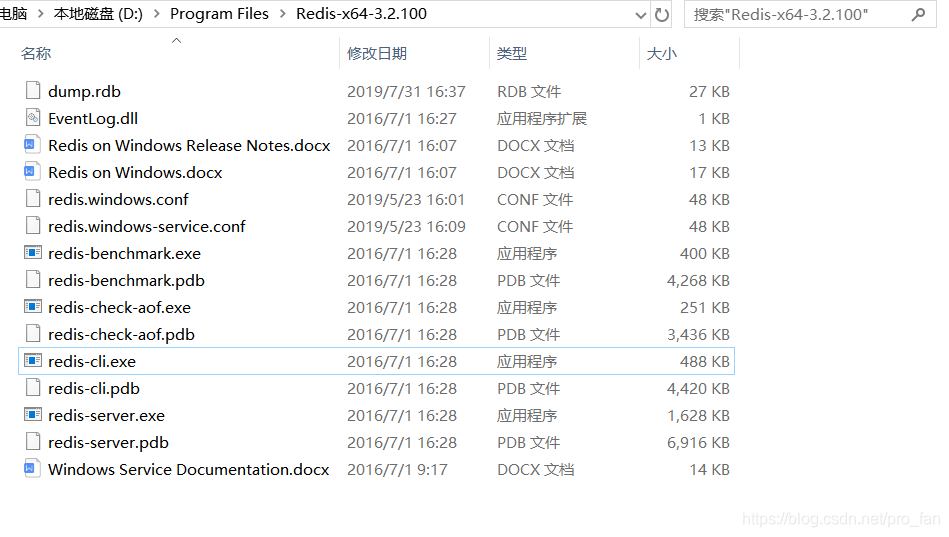Click the 1,628 KB size cell
The image size is (949, 537).
click(x=698, y=415)
